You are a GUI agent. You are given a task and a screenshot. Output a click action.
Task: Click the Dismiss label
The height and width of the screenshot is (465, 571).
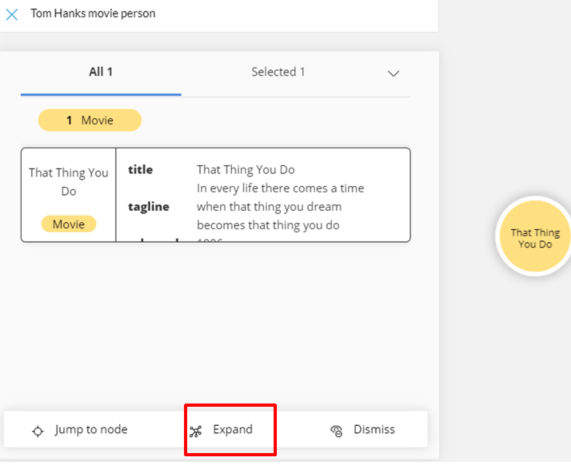coord(374,429)
